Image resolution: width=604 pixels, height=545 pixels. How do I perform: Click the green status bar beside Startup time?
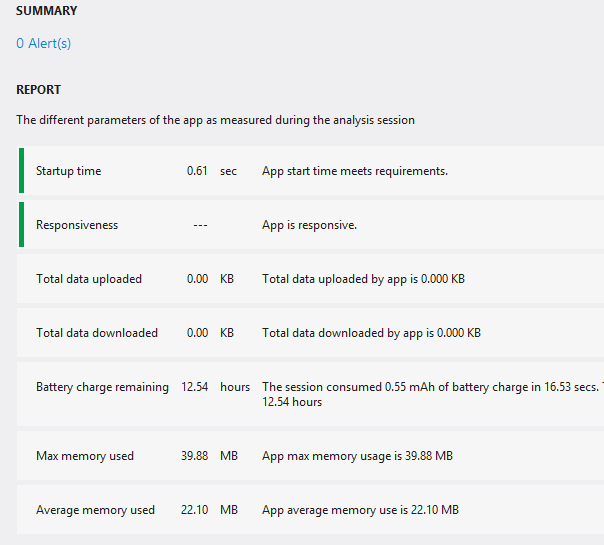pyautogui.click(x=21, y=170)
